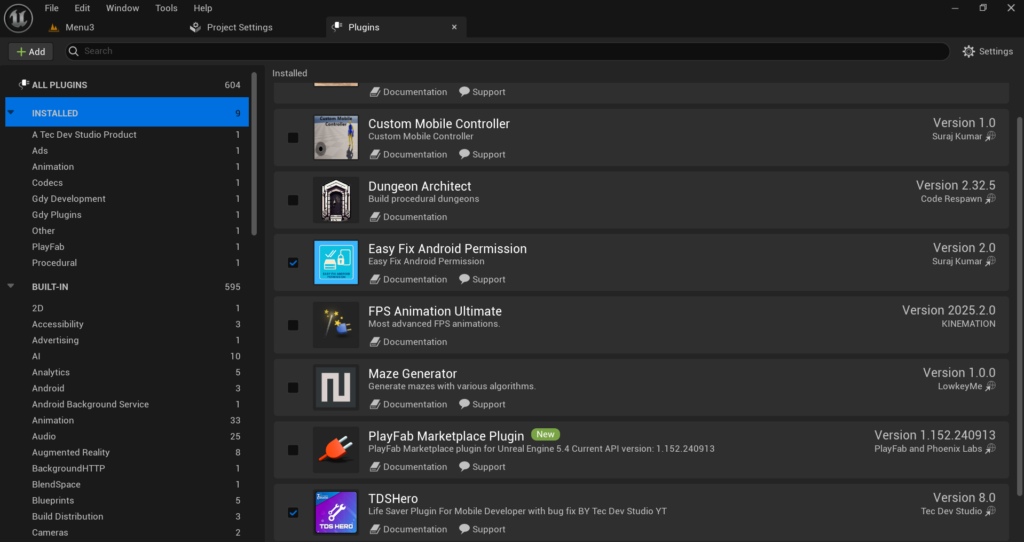Close the Plugins tab
This screenshot has height=542, width=1024.
click(x=455, y=27)
